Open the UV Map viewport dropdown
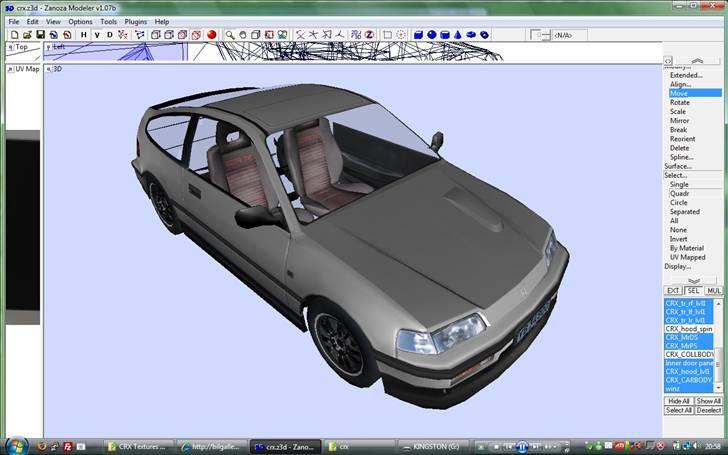 point(10,70)
